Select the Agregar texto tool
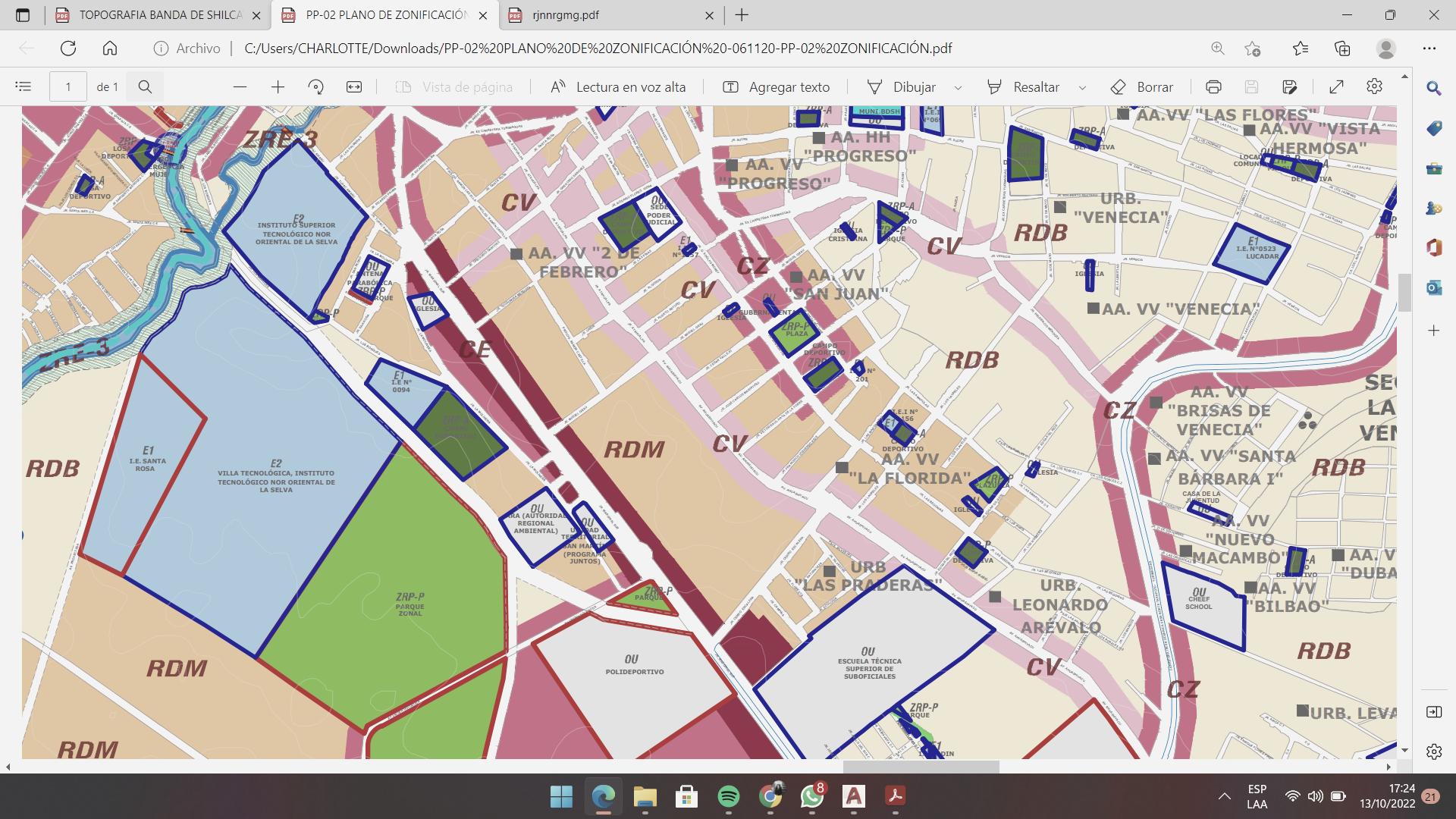The image size is (1456, 819). coord(776,87)
